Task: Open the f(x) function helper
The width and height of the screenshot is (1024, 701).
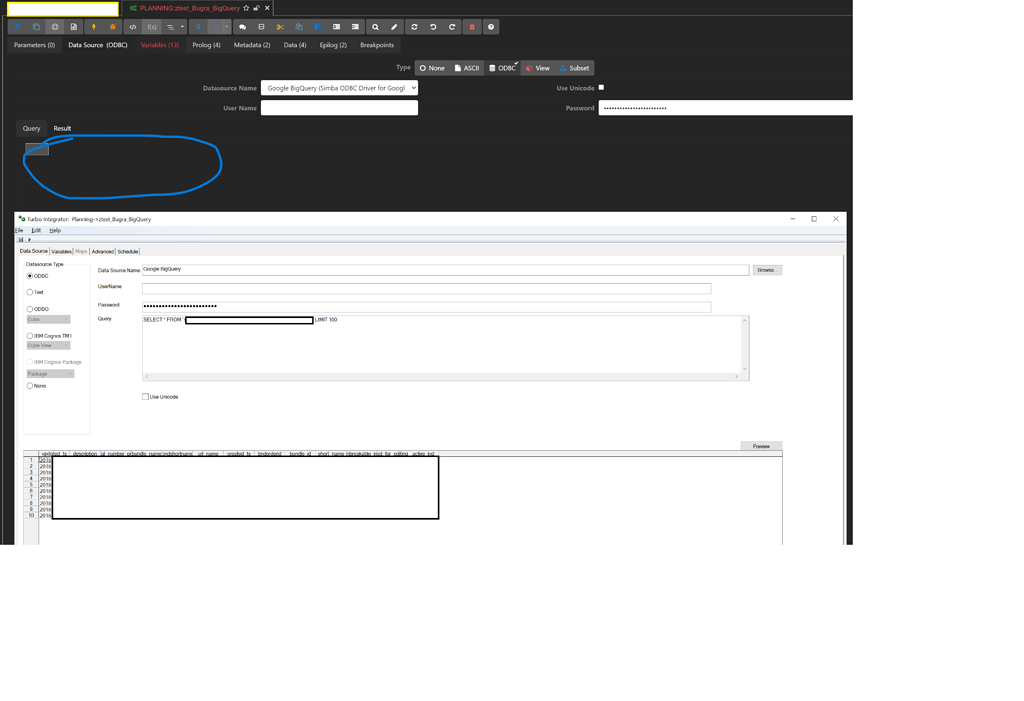Action: coord(151,27)
